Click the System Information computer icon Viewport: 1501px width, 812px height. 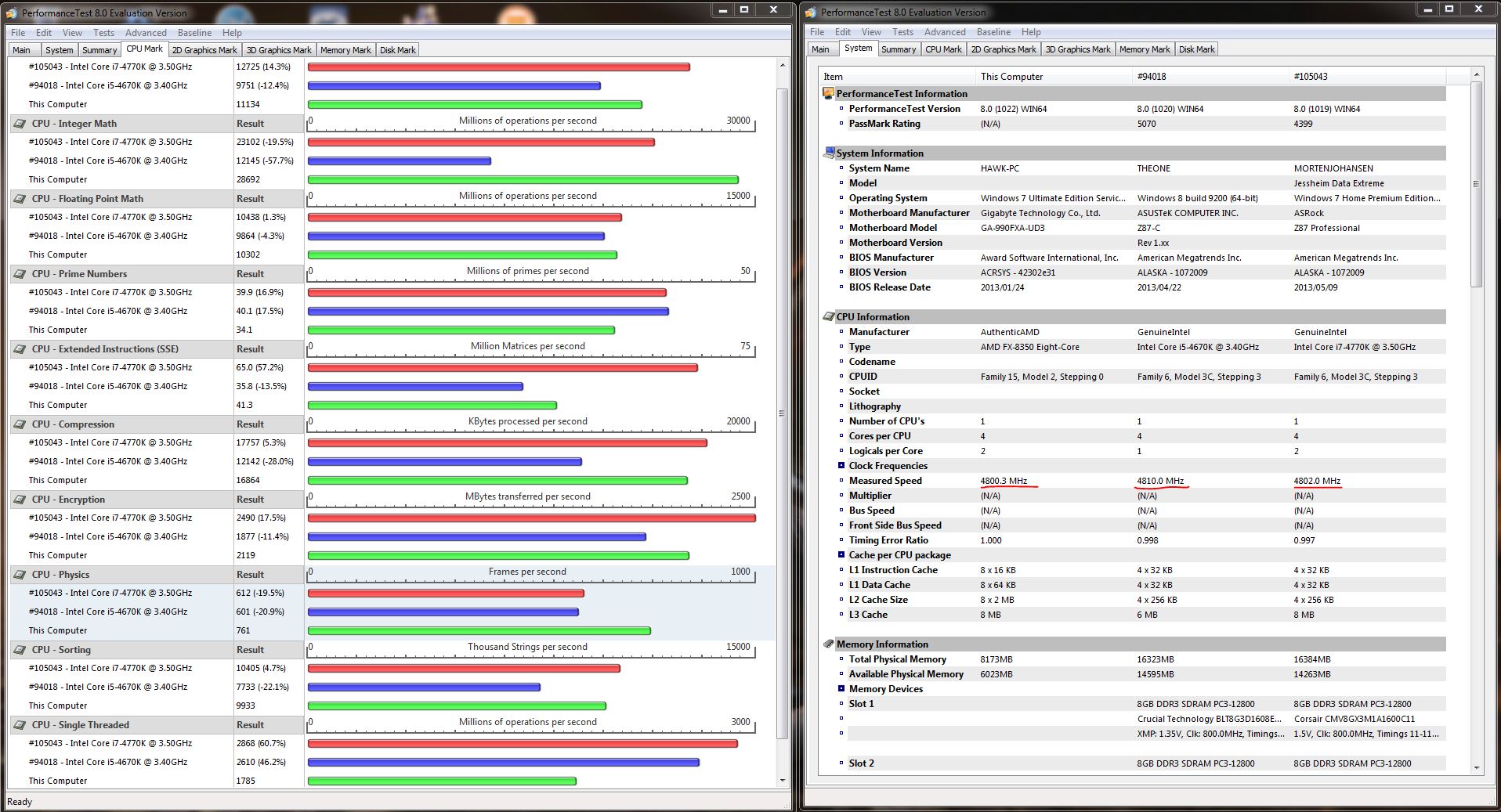pos(828,153)
